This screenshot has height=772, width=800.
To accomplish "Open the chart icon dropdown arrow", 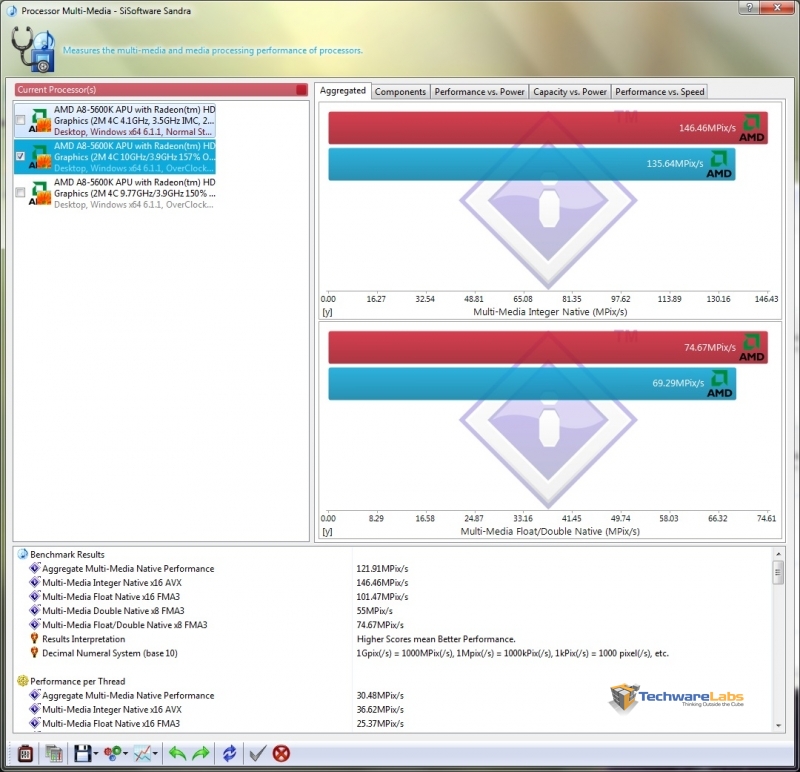I will coord(155,754).
